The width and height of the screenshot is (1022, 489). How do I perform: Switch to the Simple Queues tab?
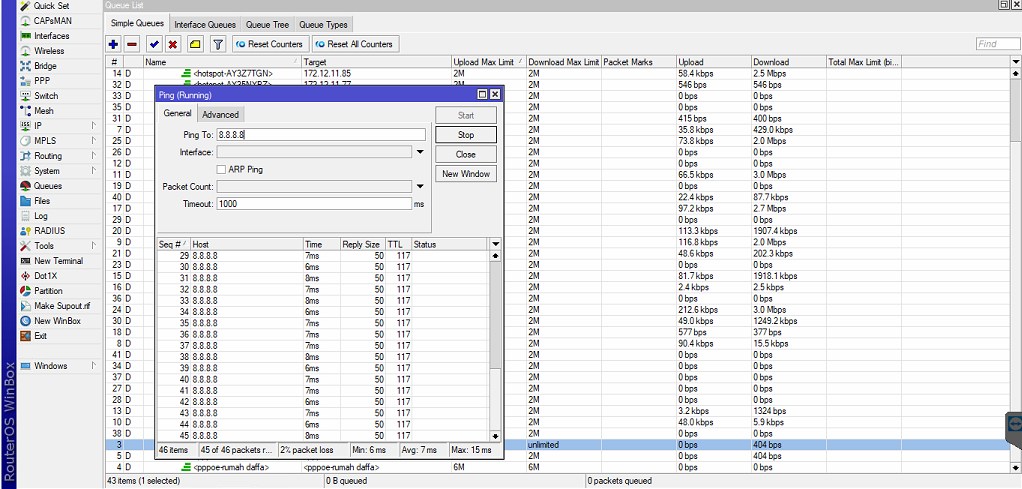pyautogui.click(x=137, y=24)
